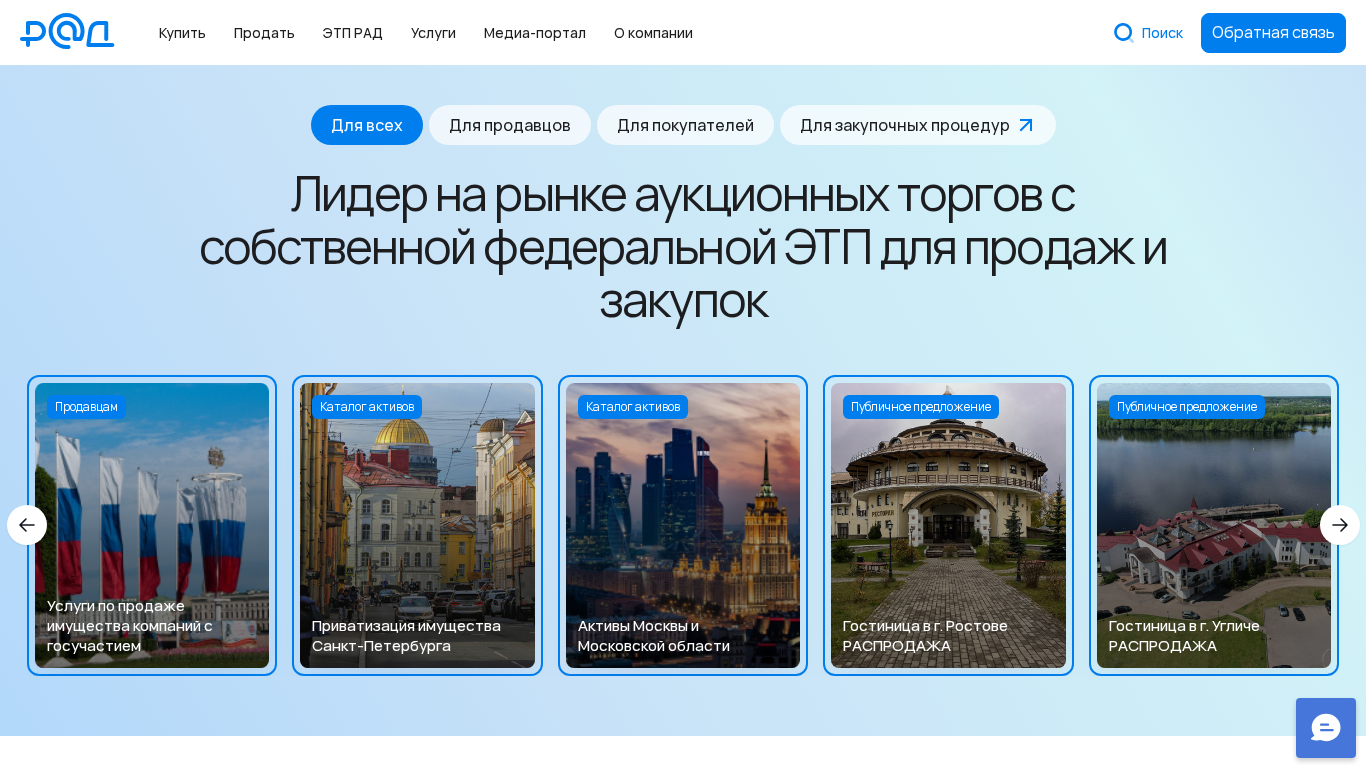The height and width of the screenshot is (768, 1366).
Task: Click the Обратная связь button
Action: tap(1273, 33)
